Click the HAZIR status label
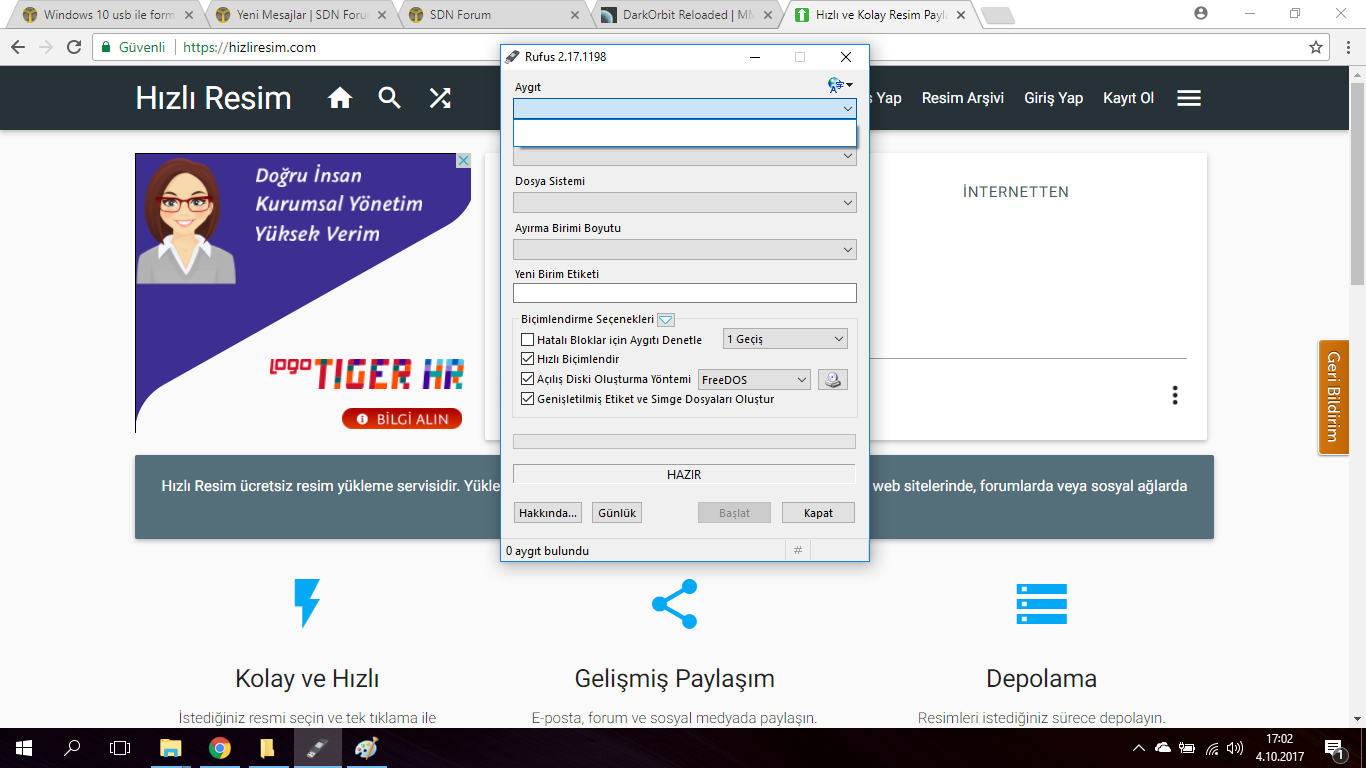1366x768 pixels. [x=684, y=475]
